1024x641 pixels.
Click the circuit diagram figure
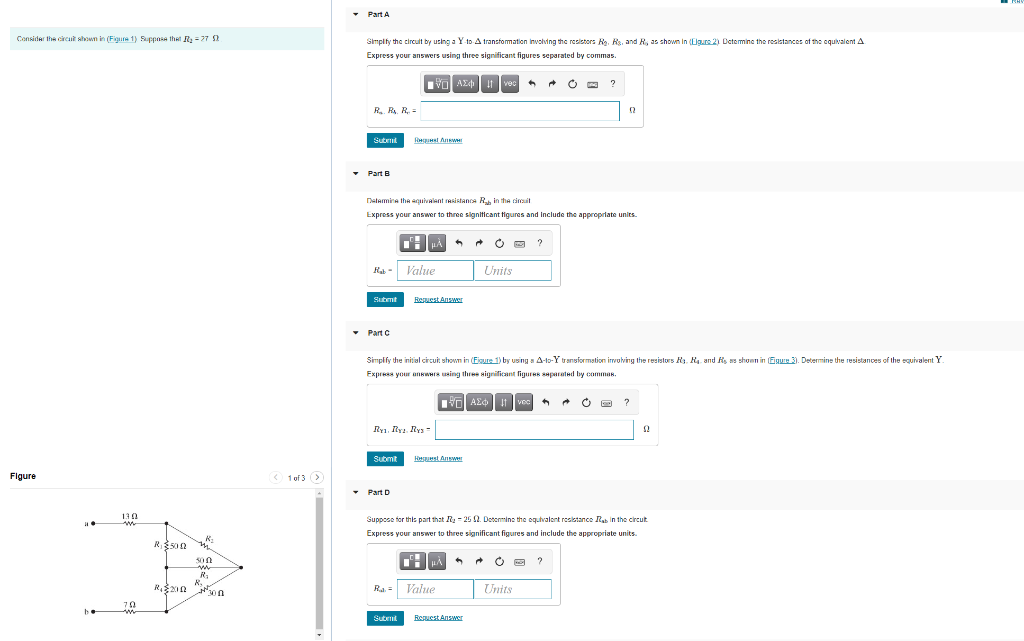coord(163,565)
